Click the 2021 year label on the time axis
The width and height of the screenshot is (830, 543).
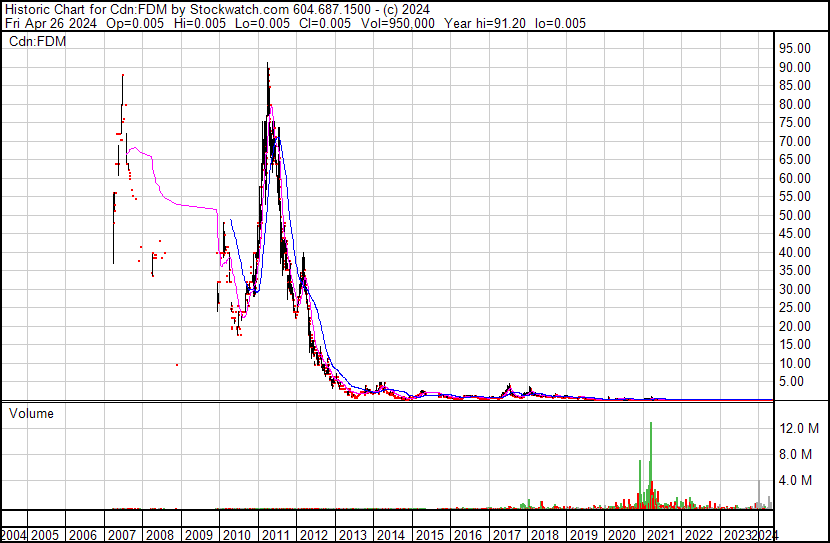[661, 535]
